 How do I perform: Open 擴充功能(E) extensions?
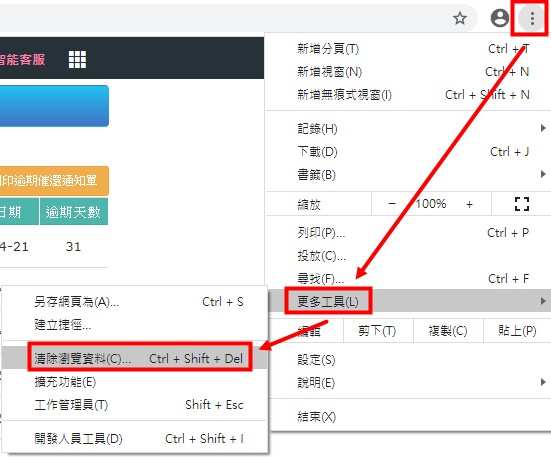135,381
